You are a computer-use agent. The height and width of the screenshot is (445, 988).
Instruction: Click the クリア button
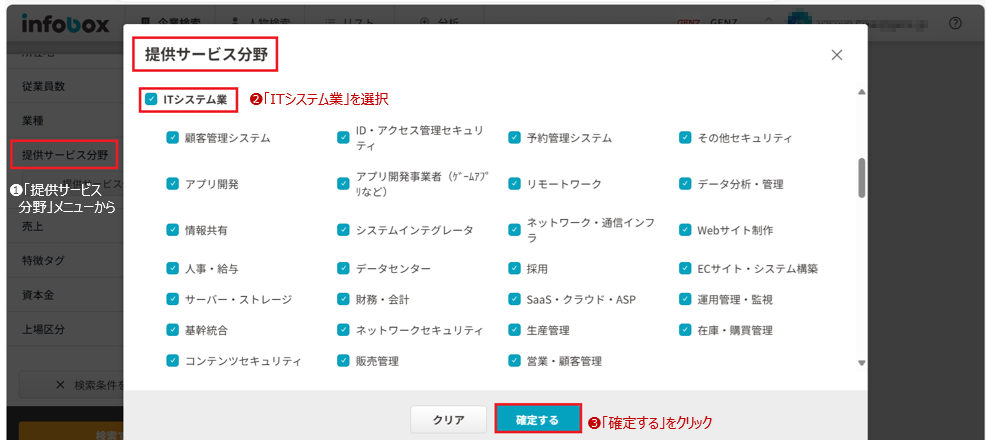pos(449,420)
